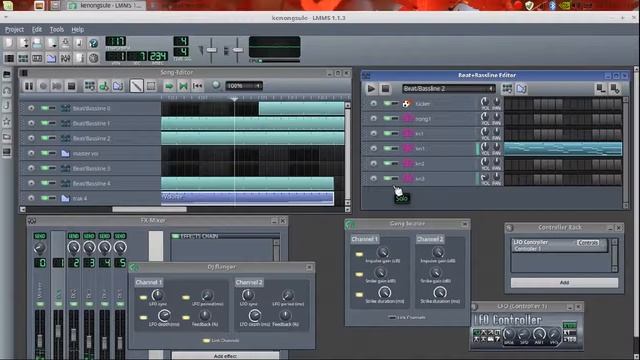640x360 pixels.
Task: Open the zoom 100% combo box
Action: [244, 86]
